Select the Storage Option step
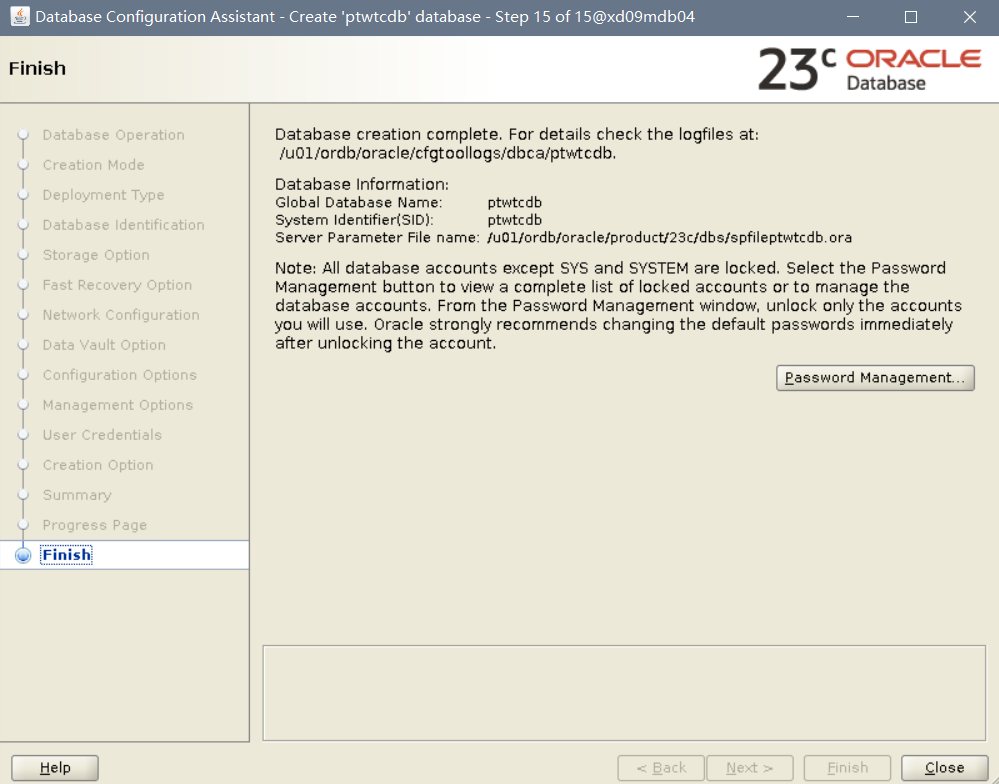 click(96, 255)
